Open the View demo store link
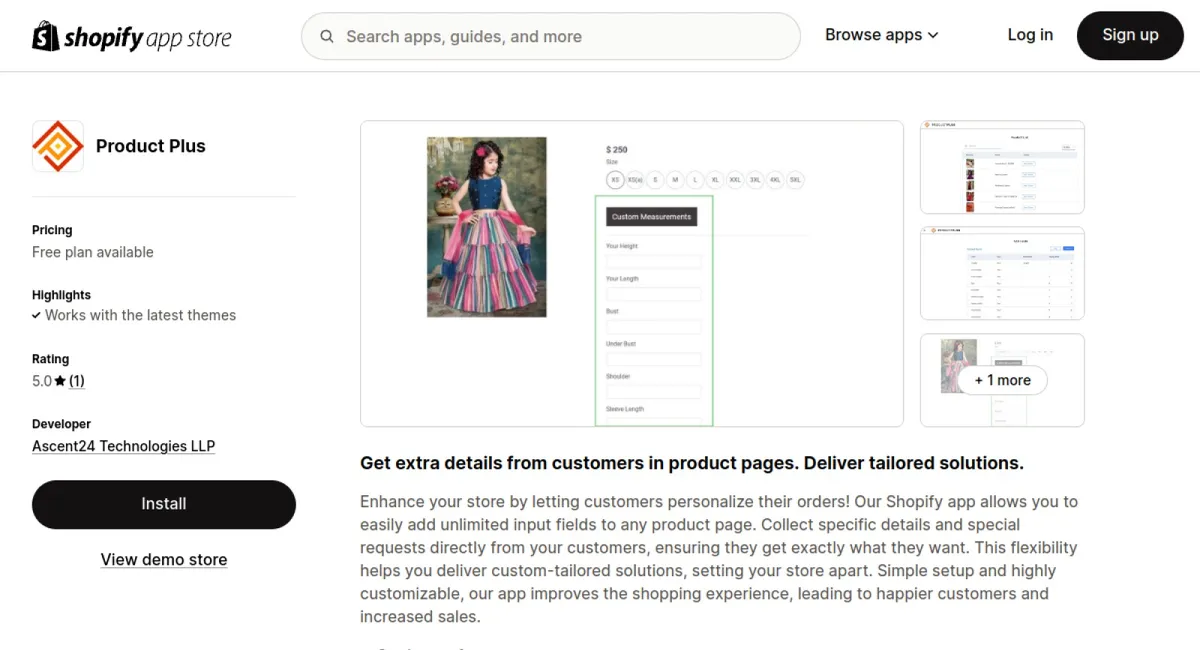Image resolution: width=1200 pixels, height=650 pixels. tap(164, 560)
